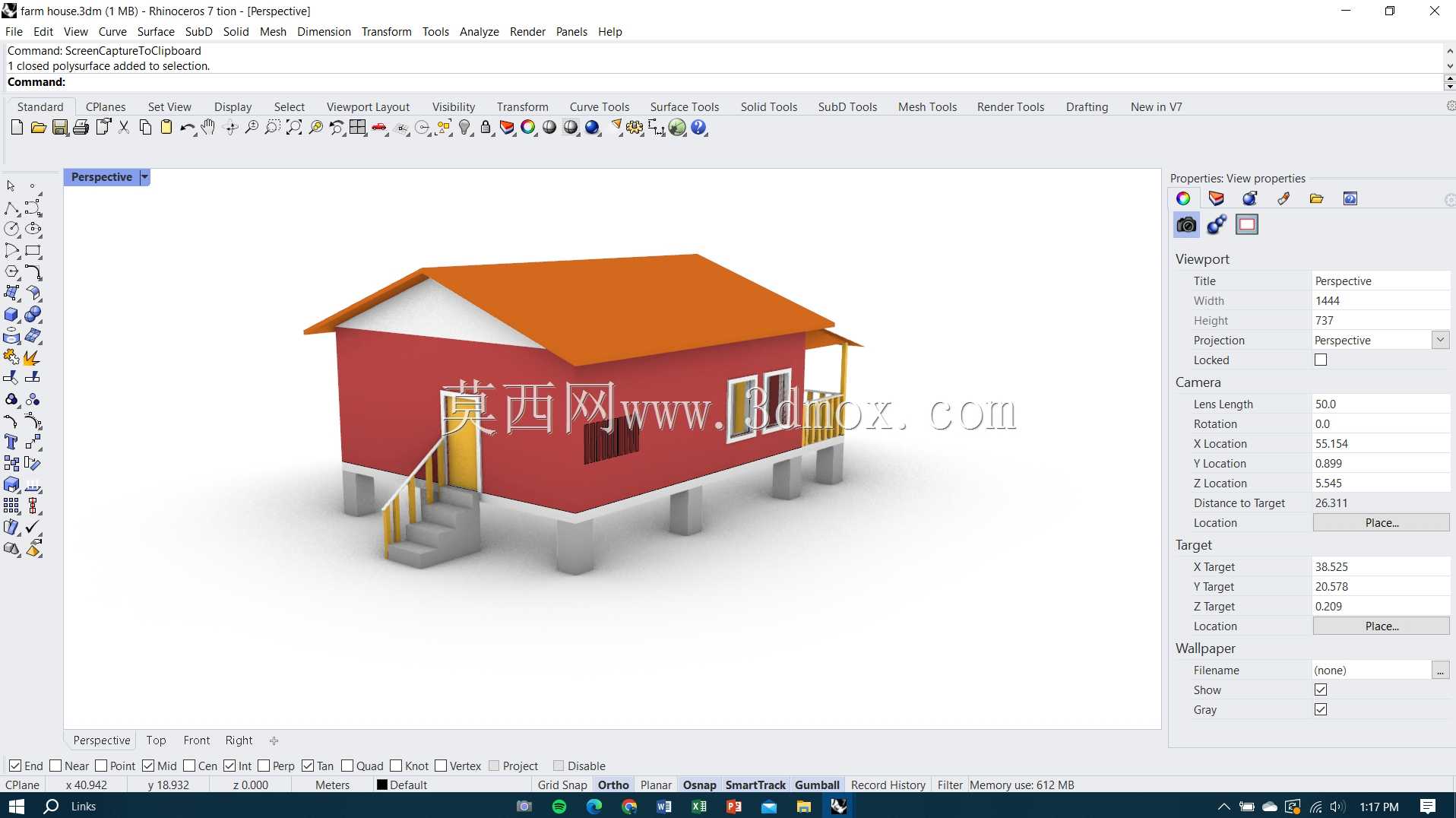The width and height of the screenshot is (1456, 818).
Task: Open toolbar options gear beside New in V7
Action: click(1450, 106)
